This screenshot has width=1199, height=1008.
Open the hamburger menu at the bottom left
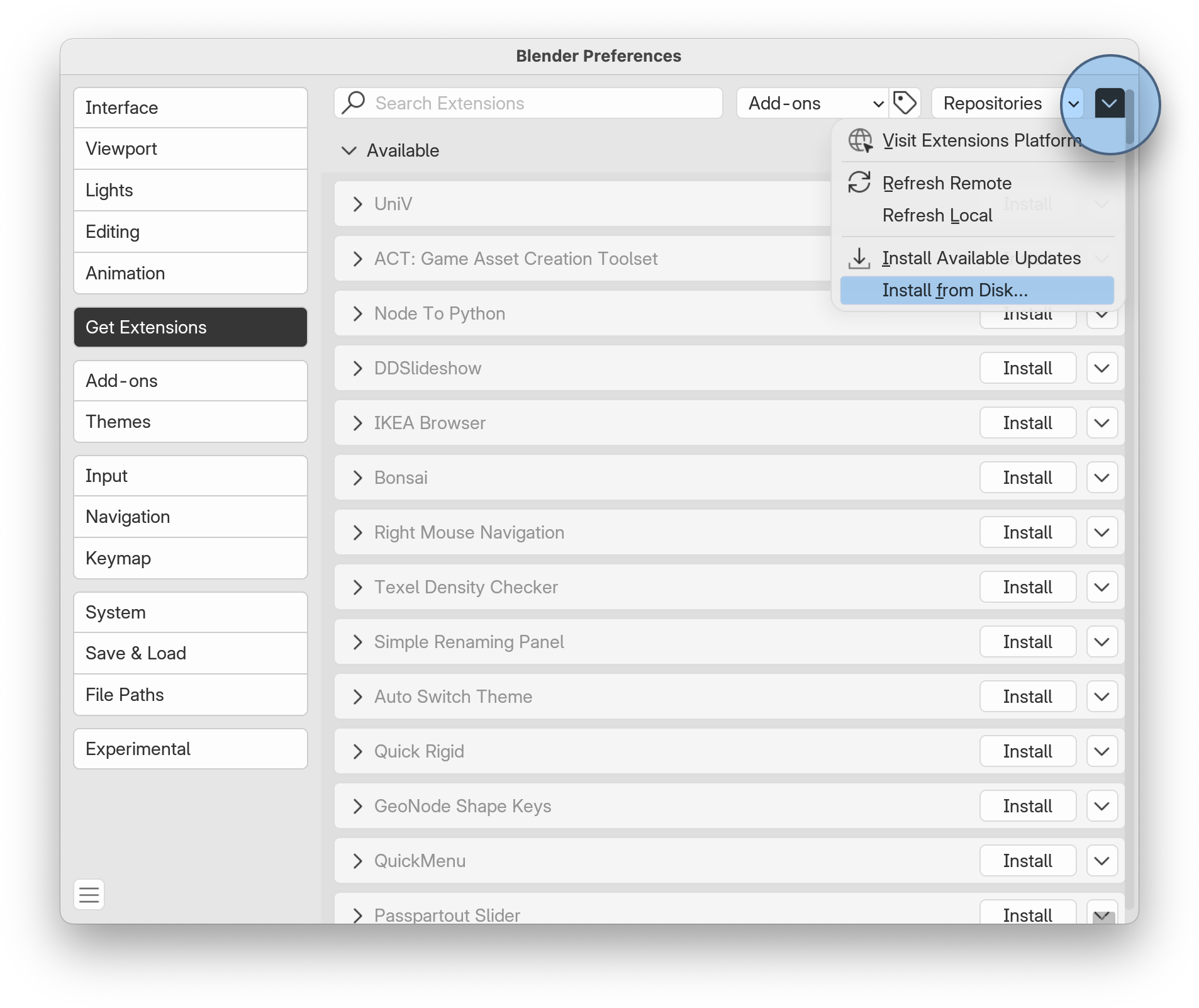coord(89,894)
